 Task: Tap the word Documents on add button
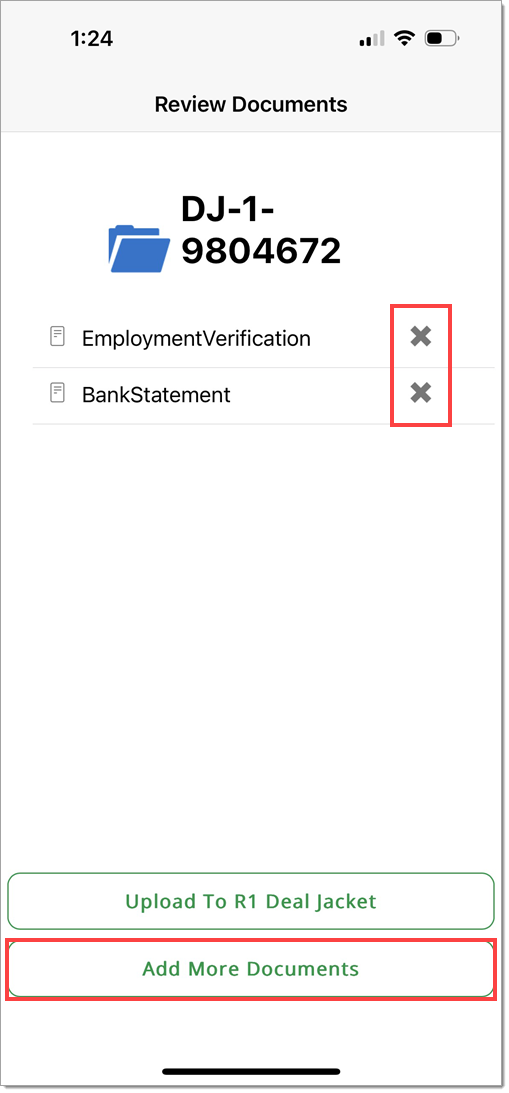(x=303, y=969)
